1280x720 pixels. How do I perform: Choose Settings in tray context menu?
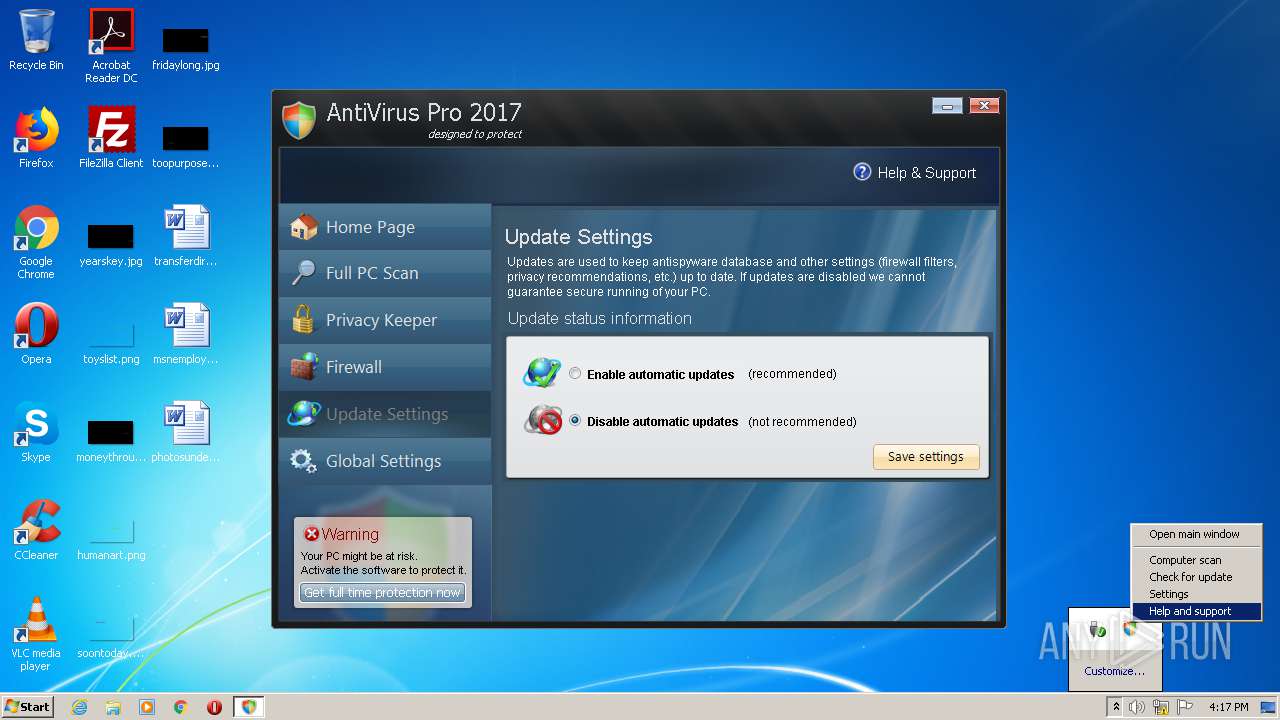click(1196, 594)
